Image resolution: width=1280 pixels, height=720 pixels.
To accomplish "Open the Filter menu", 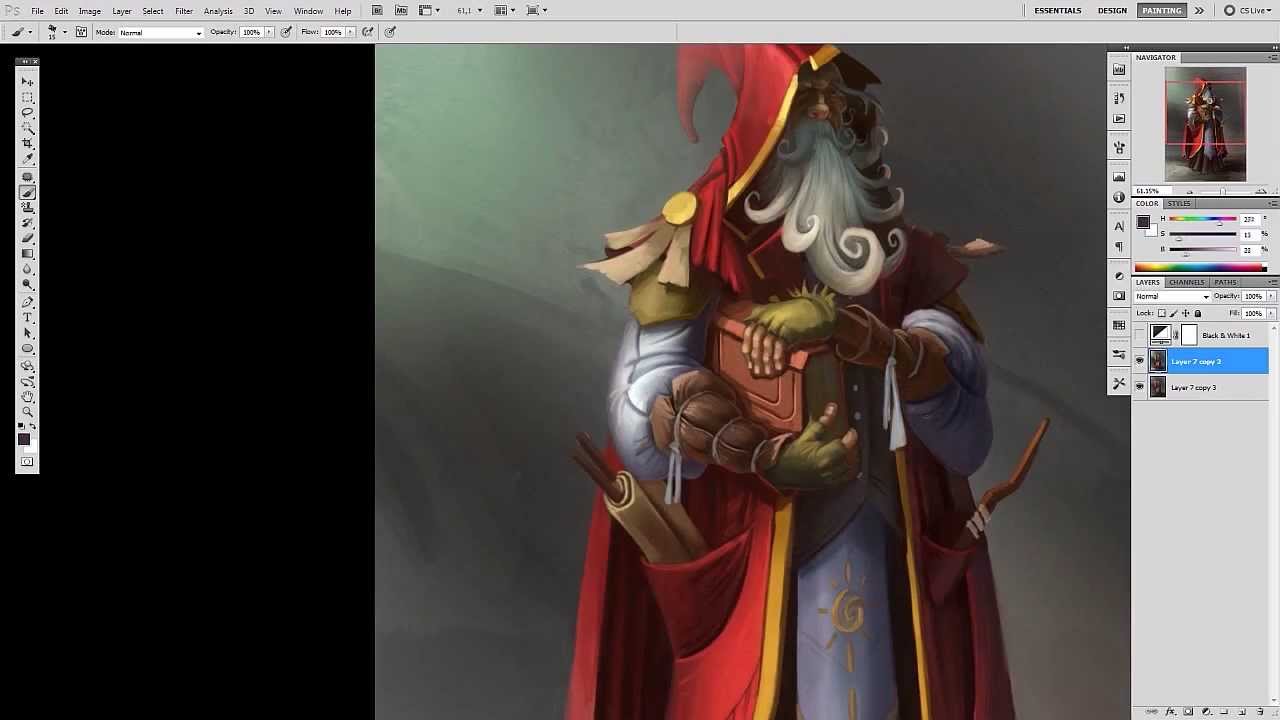I will (x=184, y=11).
